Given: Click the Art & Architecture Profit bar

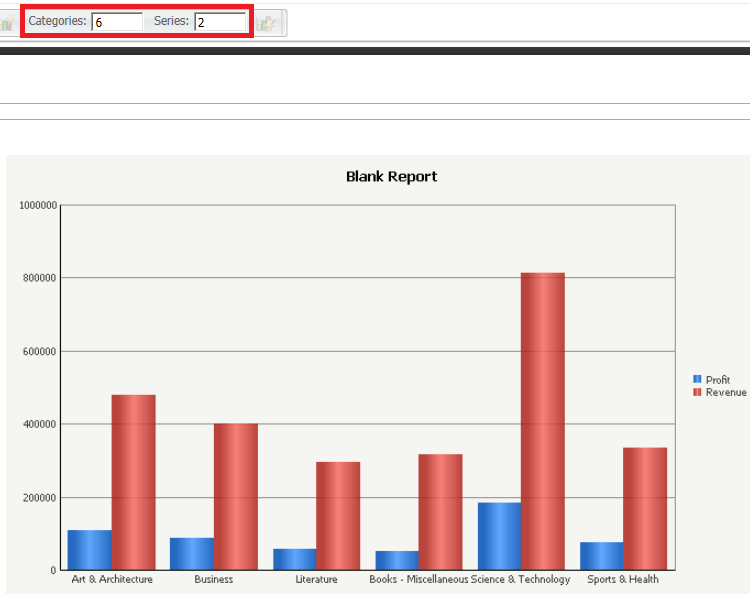Looking at the screenshot, I should pos(89,550).
